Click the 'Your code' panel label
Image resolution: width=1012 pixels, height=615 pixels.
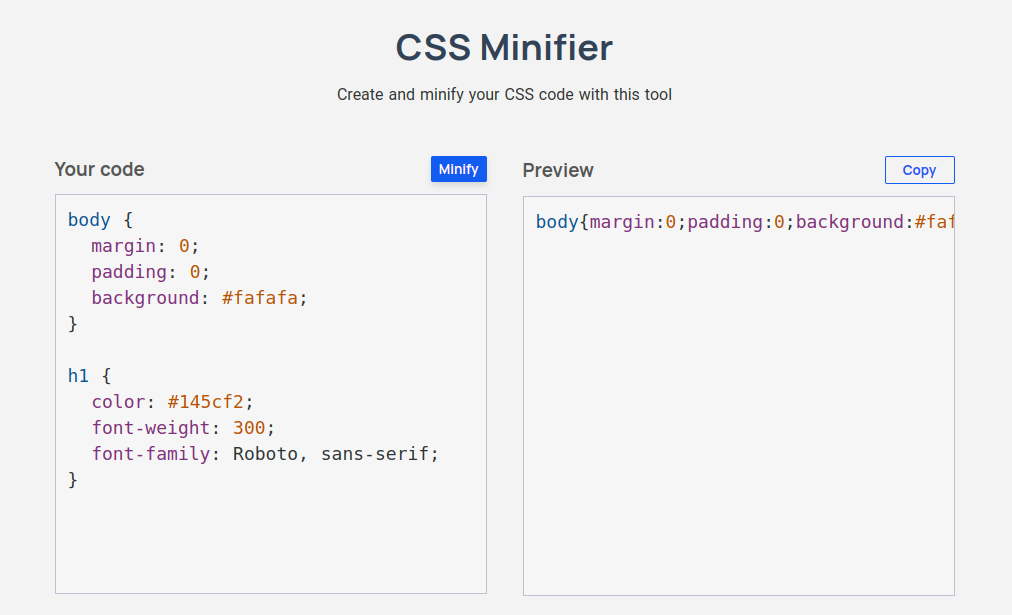[99, 170]
